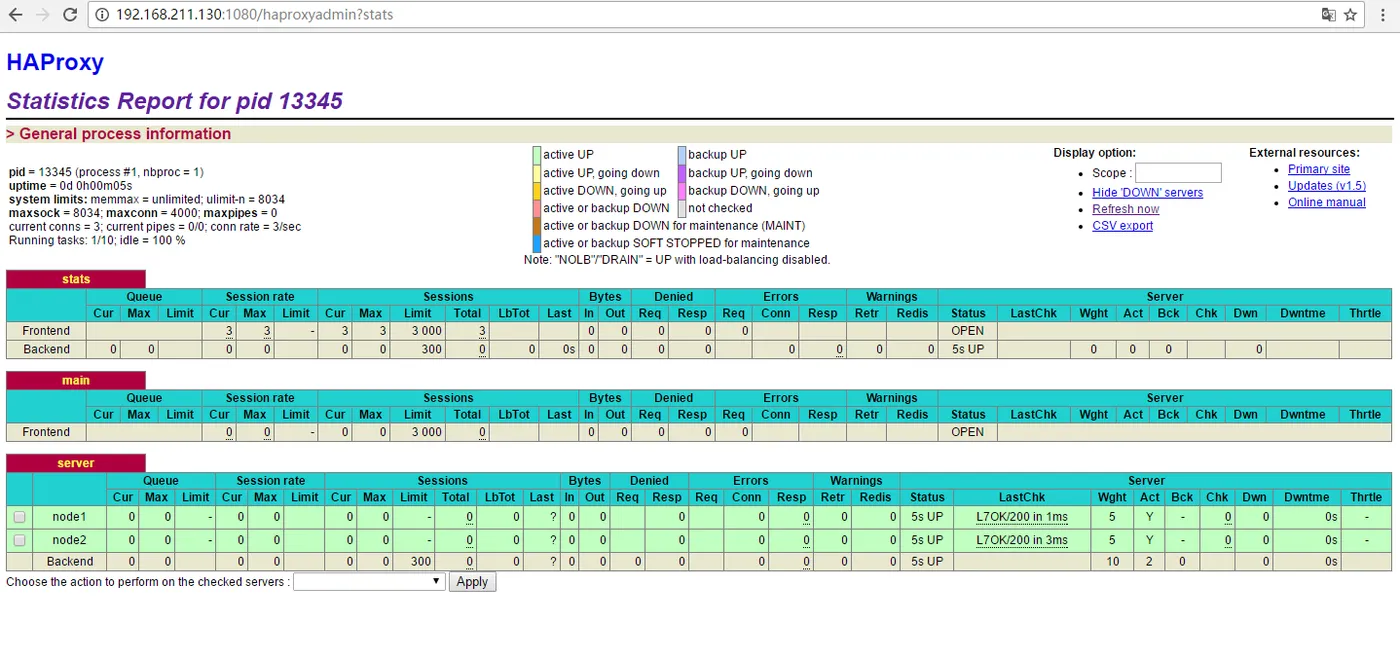The image size is (1400, 659).
Task: Click the Dwntme column header in stats table
Action: pyautogui.click(x=1302, y=313)
